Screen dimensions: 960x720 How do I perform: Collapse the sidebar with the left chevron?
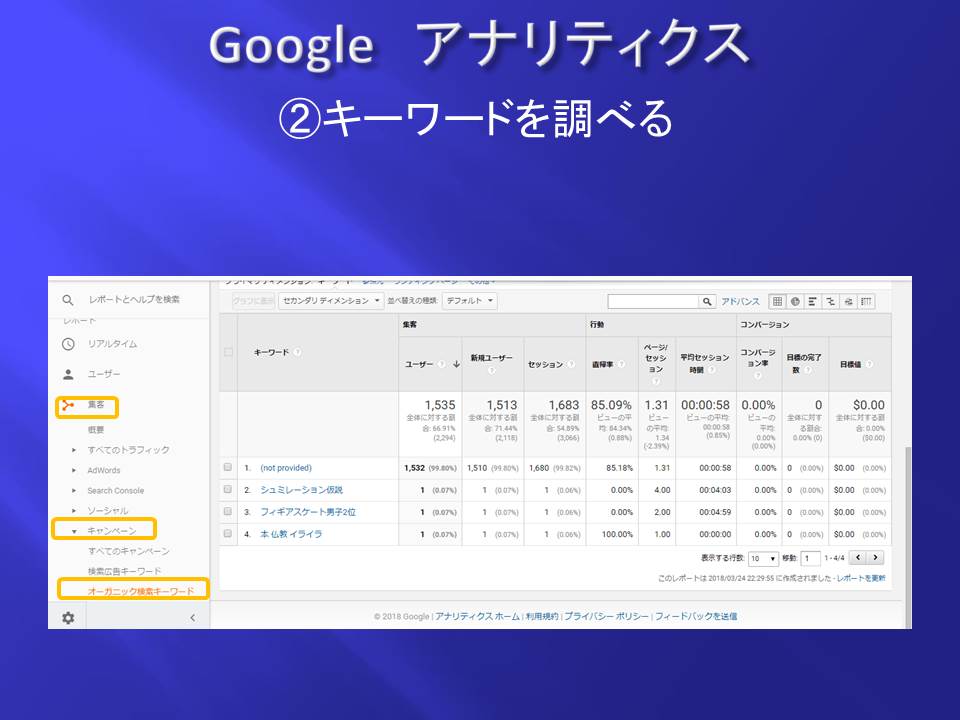(193, 618)
